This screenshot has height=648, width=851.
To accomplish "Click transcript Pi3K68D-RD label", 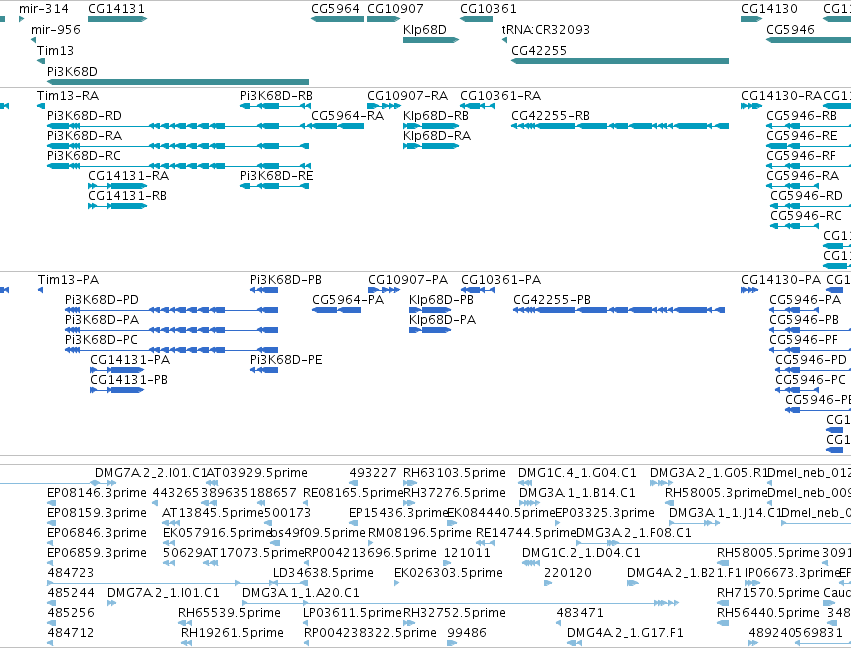I will pos(84,116).
